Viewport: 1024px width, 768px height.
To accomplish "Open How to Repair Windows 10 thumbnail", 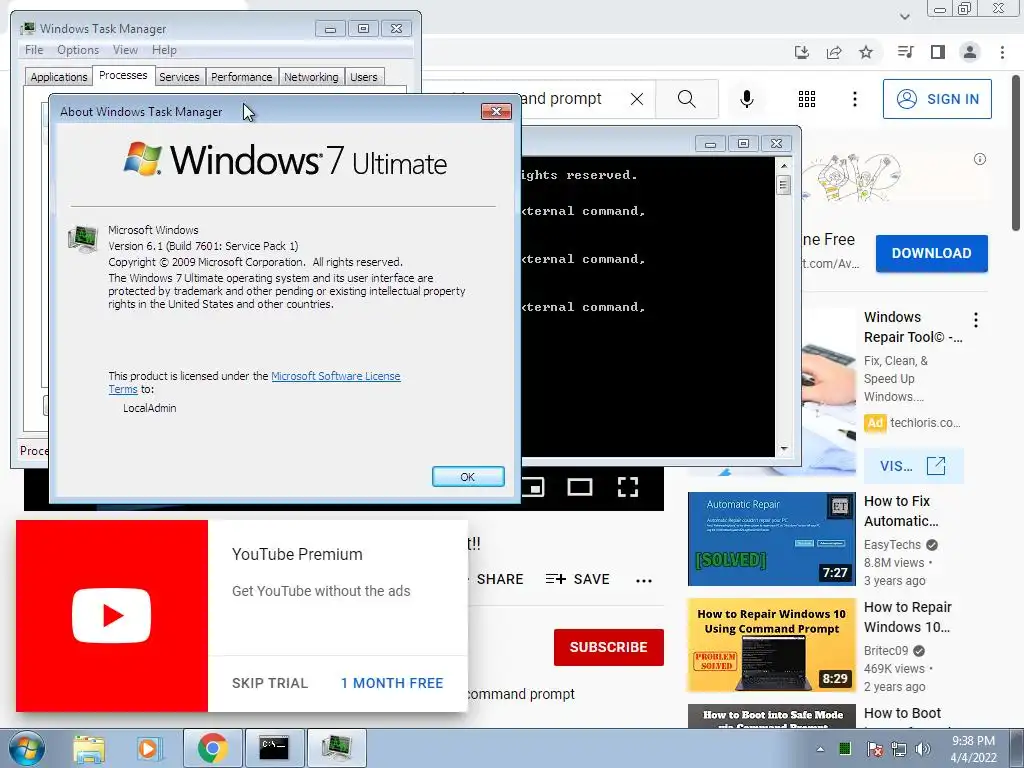I will pos(771,645).
